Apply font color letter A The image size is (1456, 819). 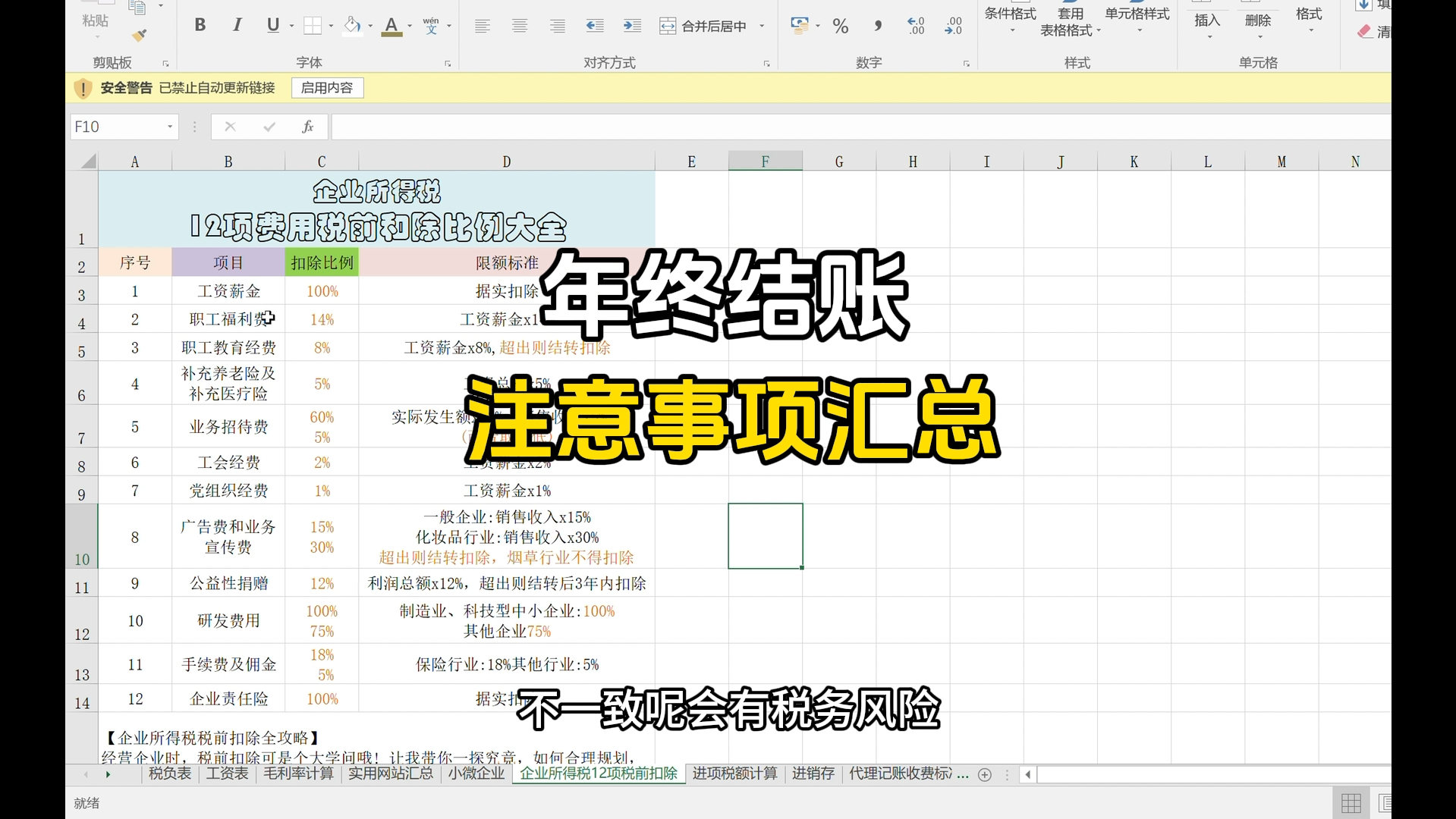pyautogui.click(x=392, y=26)
